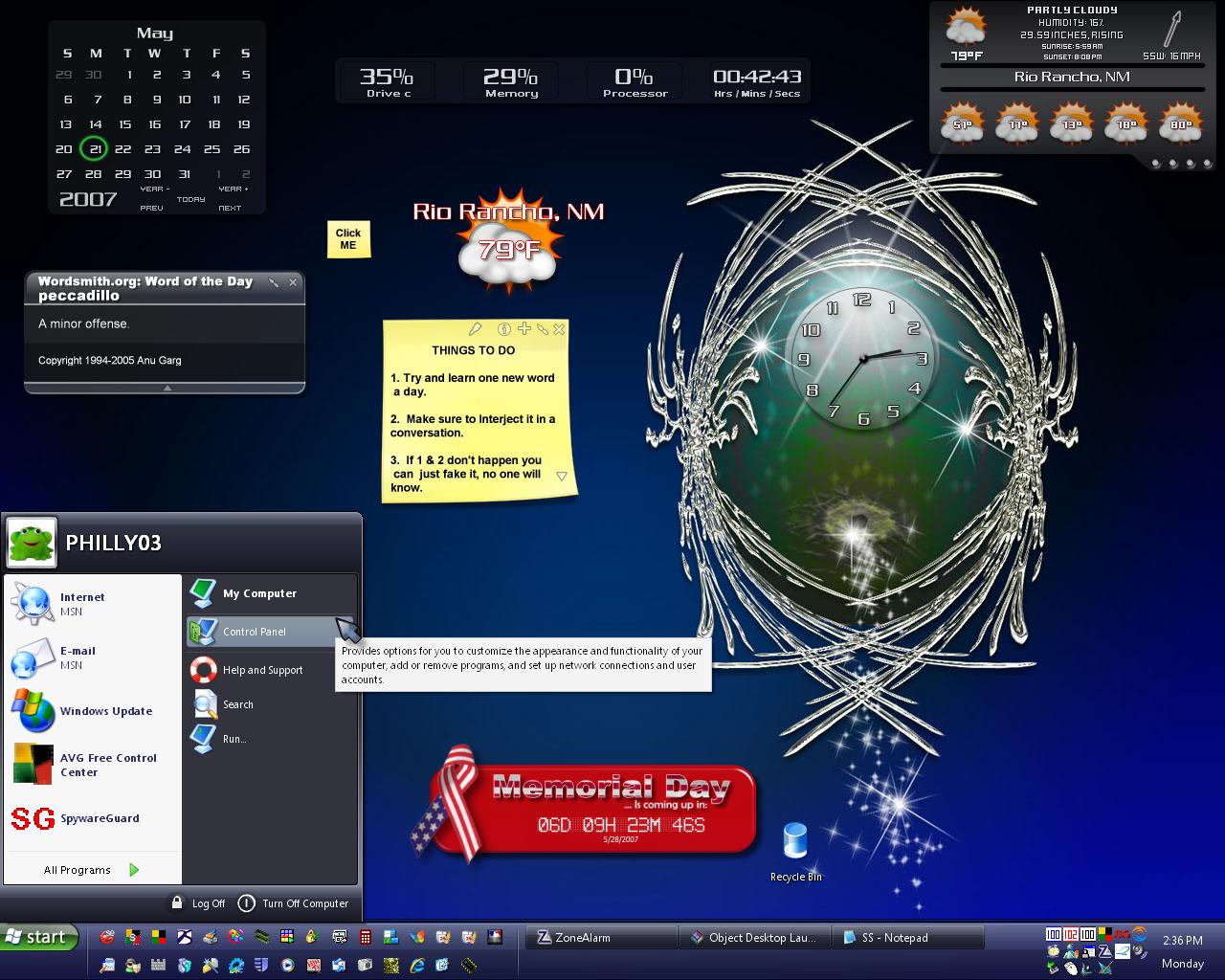Click the Turn Off Computer button

coord(294,903)
